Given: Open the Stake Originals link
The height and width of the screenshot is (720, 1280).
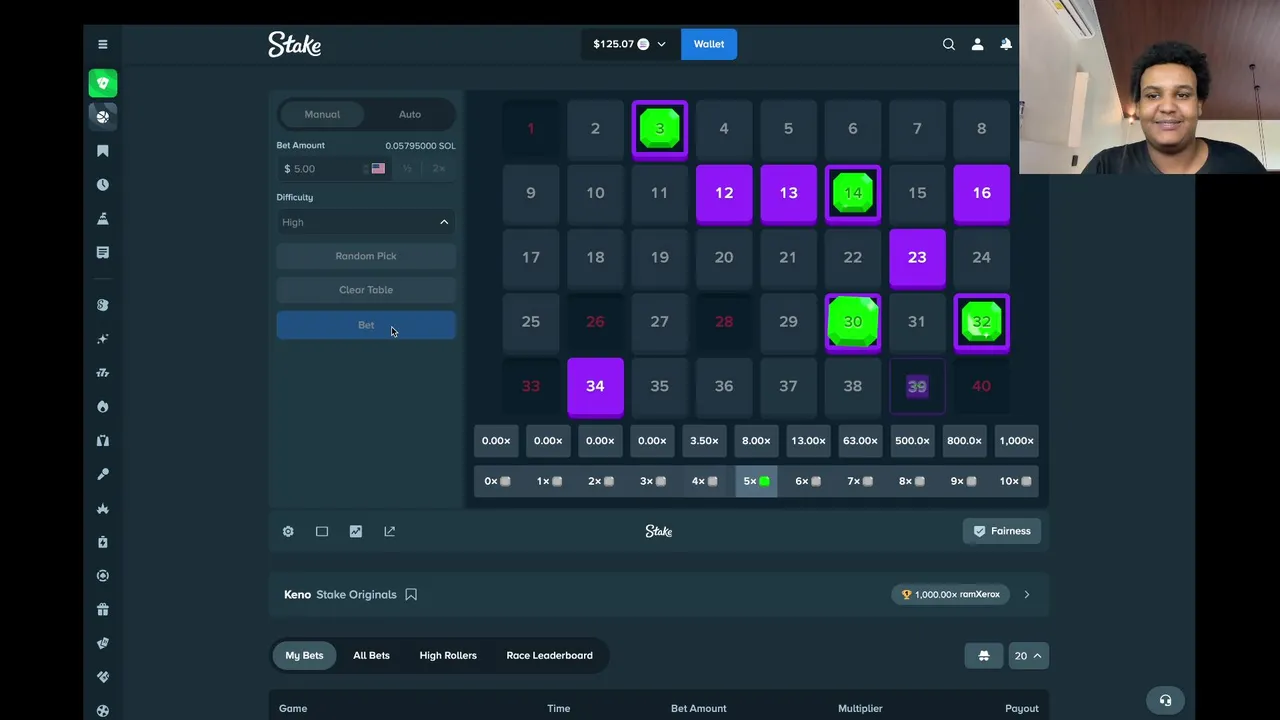Looking at the screenshot, I should [356, 594].
